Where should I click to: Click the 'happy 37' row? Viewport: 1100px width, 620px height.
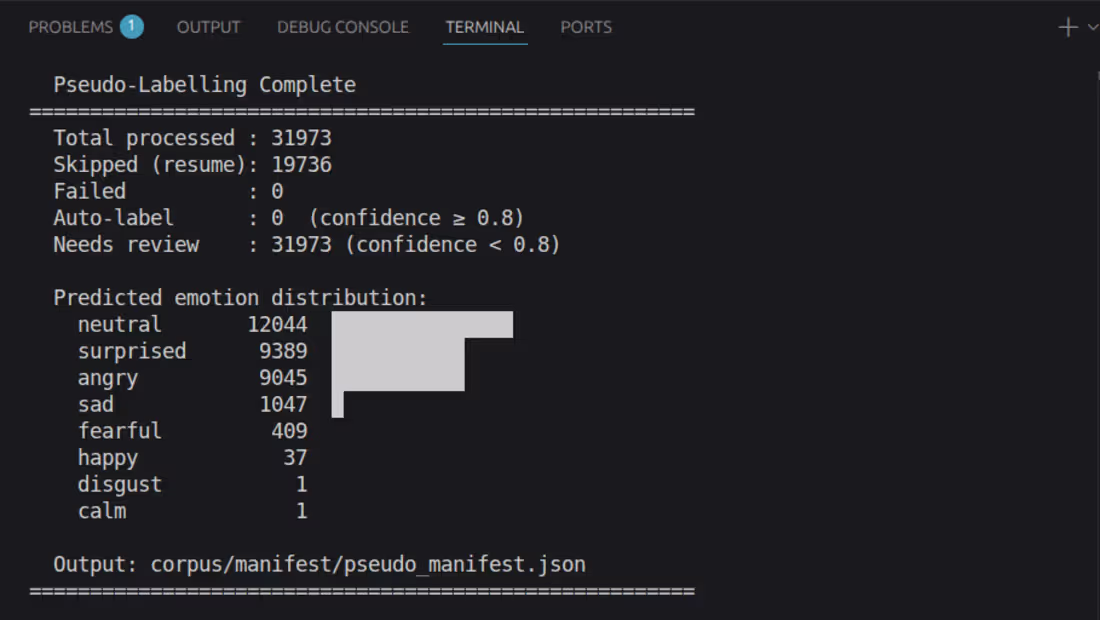click(x=192, y=458)
